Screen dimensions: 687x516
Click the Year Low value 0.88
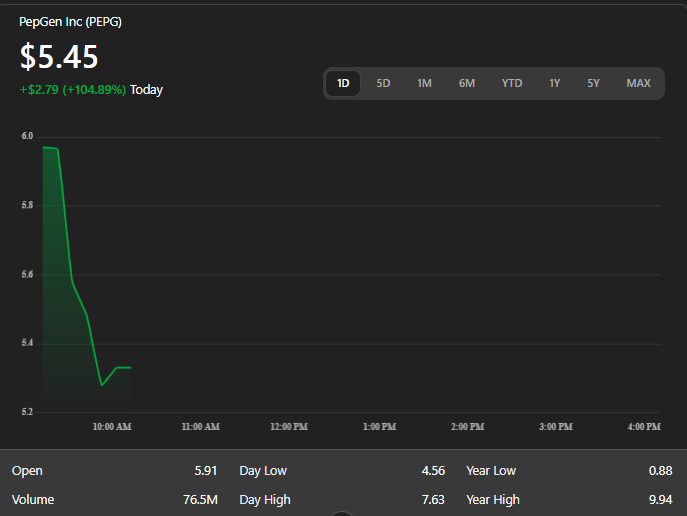660,471
